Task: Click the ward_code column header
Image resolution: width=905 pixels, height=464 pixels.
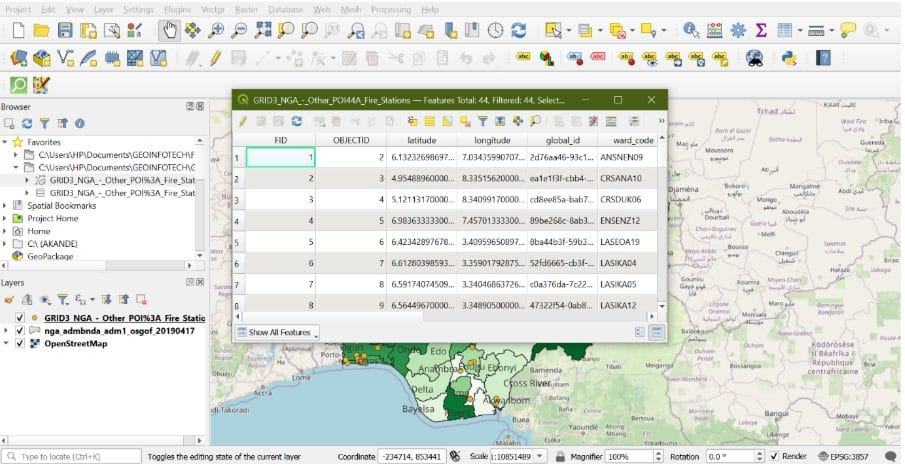Action: pyautogui.click(x=632, y=140)
